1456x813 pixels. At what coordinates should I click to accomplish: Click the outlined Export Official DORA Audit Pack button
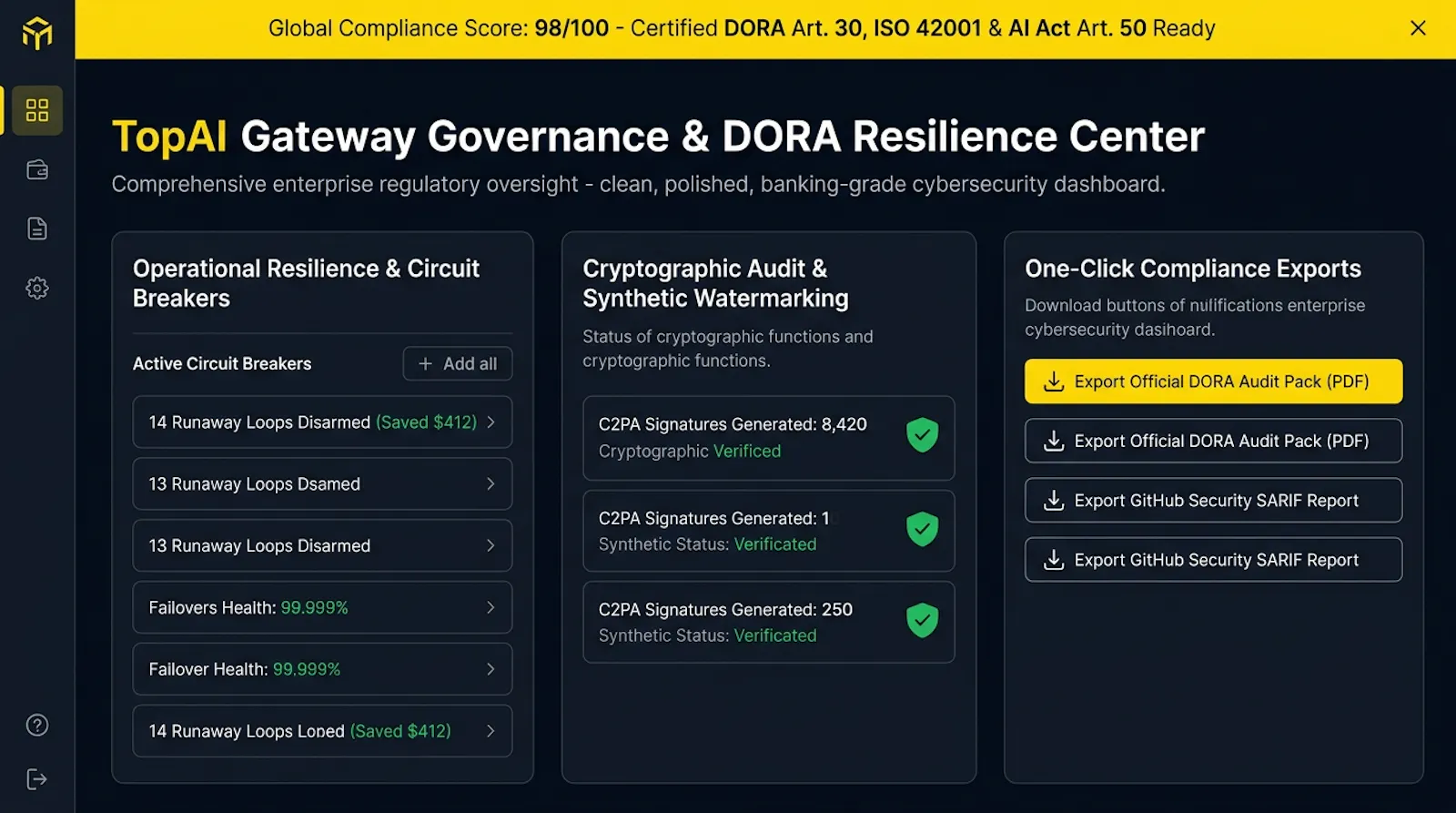tap(1213, 441)
